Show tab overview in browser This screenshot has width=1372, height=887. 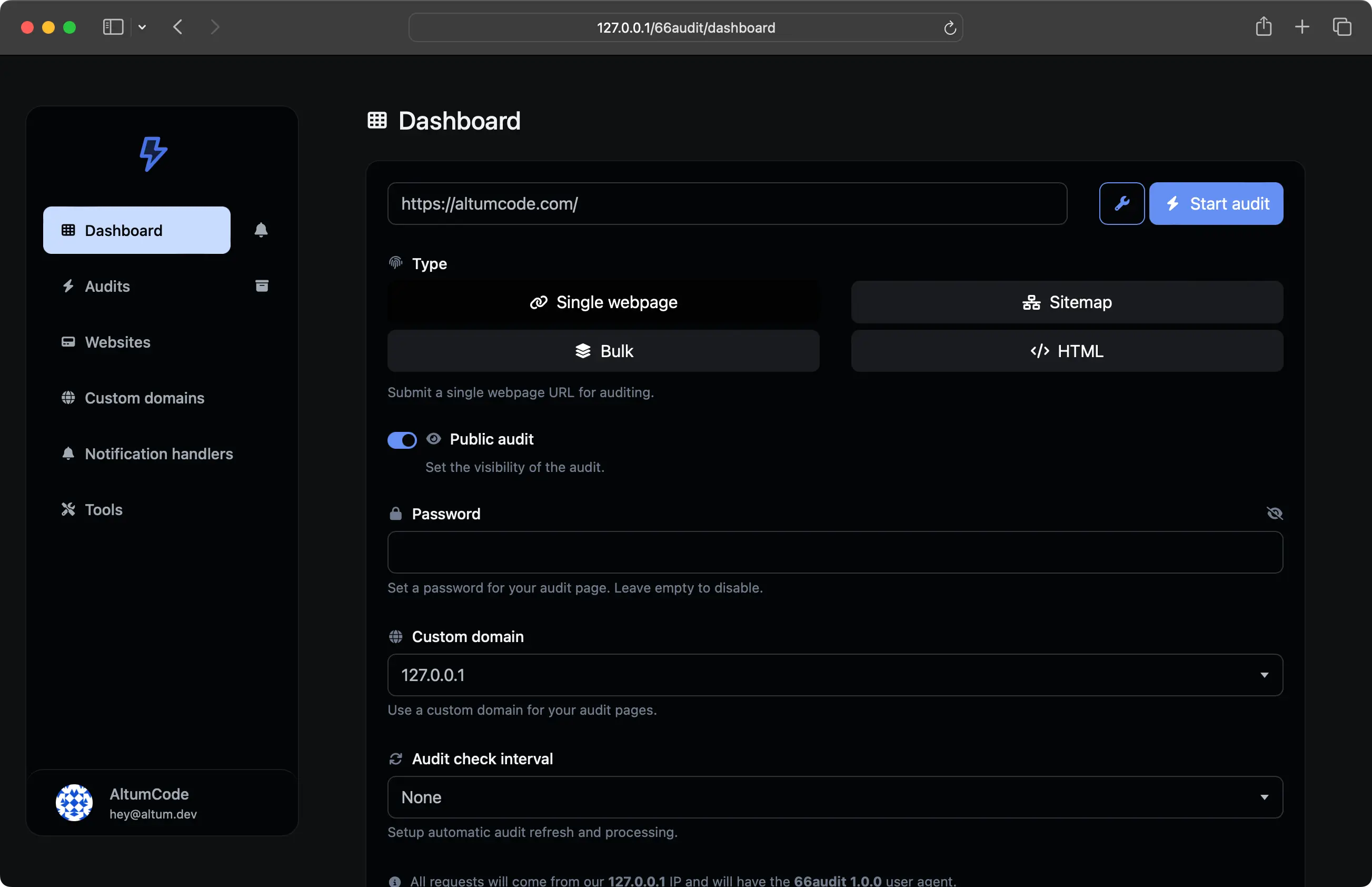[x=1341, y=26]
